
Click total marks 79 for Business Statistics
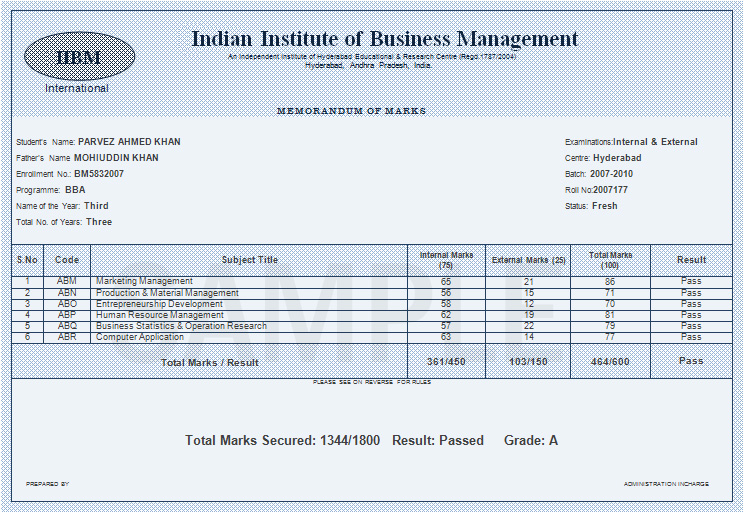click(610, 326)
